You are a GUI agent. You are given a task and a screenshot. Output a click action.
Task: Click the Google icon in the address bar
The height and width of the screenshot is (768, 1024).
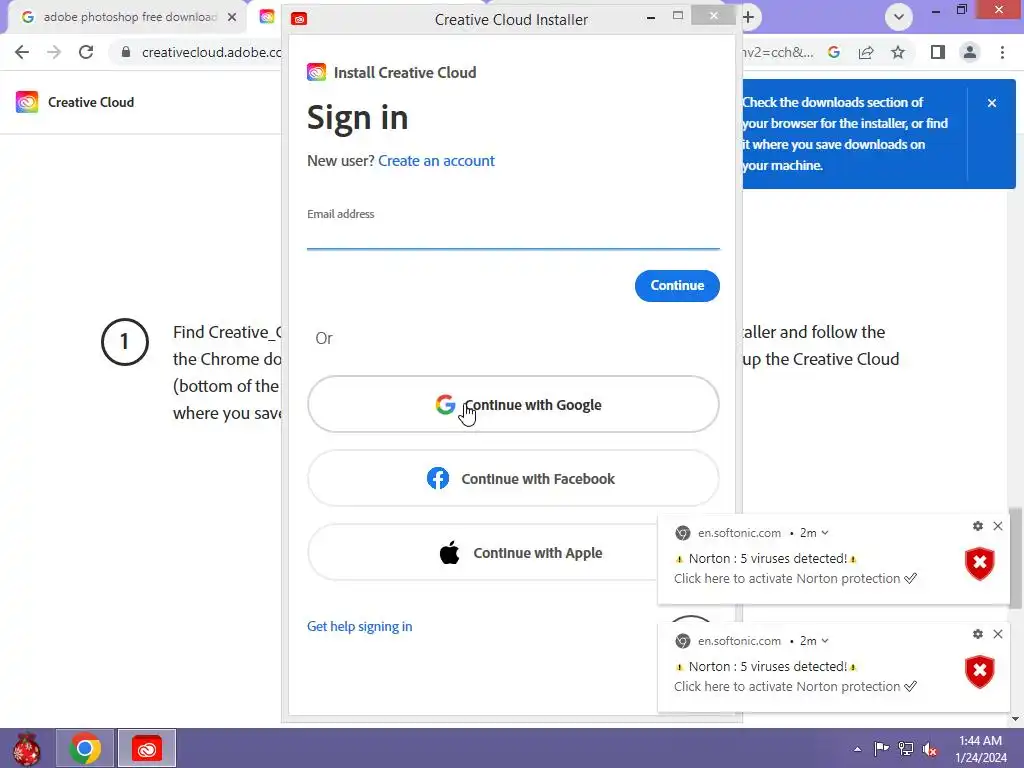pyautogui.click(x=834, y=52)
